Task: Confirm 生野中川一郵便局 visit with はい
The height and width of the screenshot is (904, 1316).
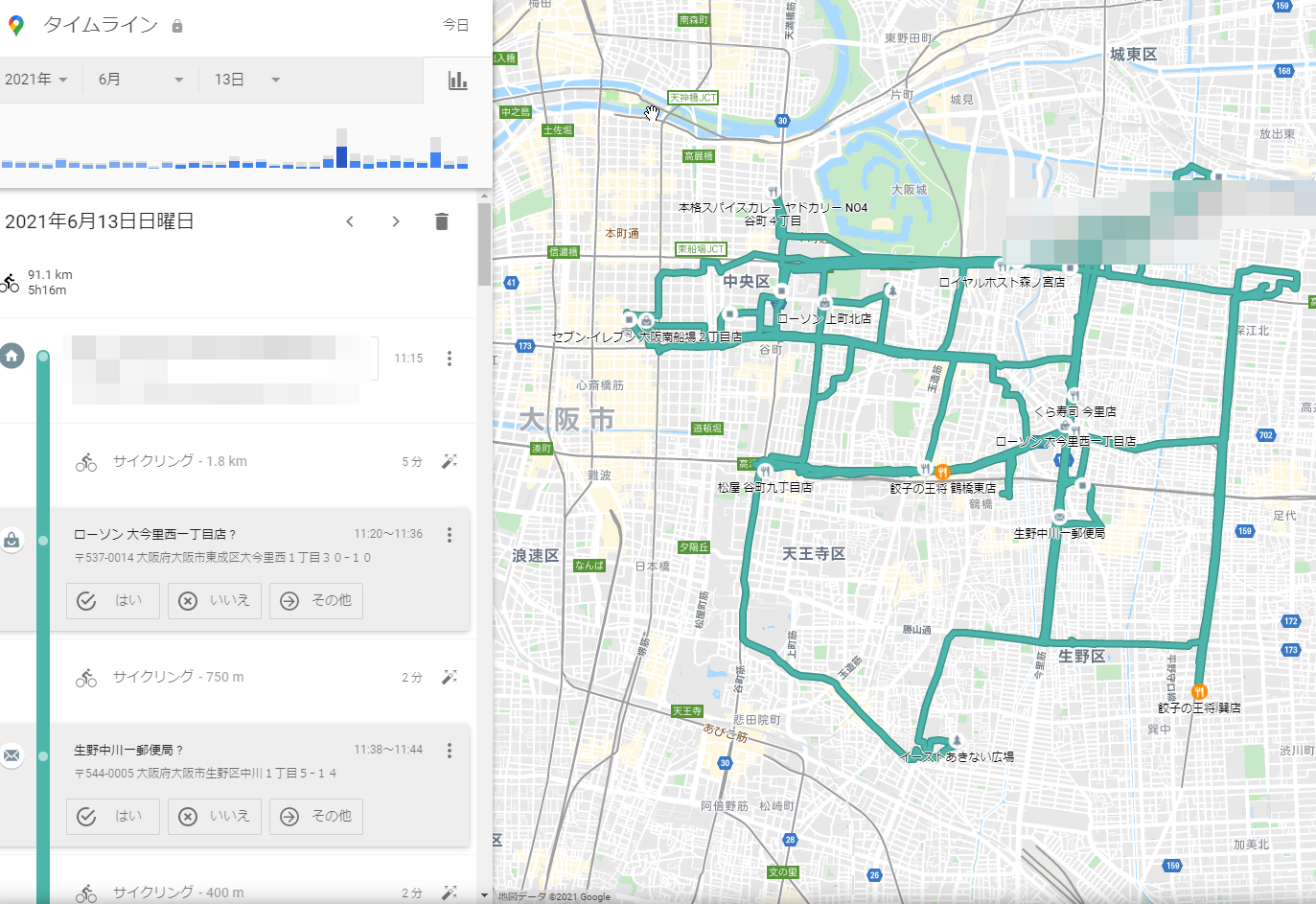Action: [113, 816]
